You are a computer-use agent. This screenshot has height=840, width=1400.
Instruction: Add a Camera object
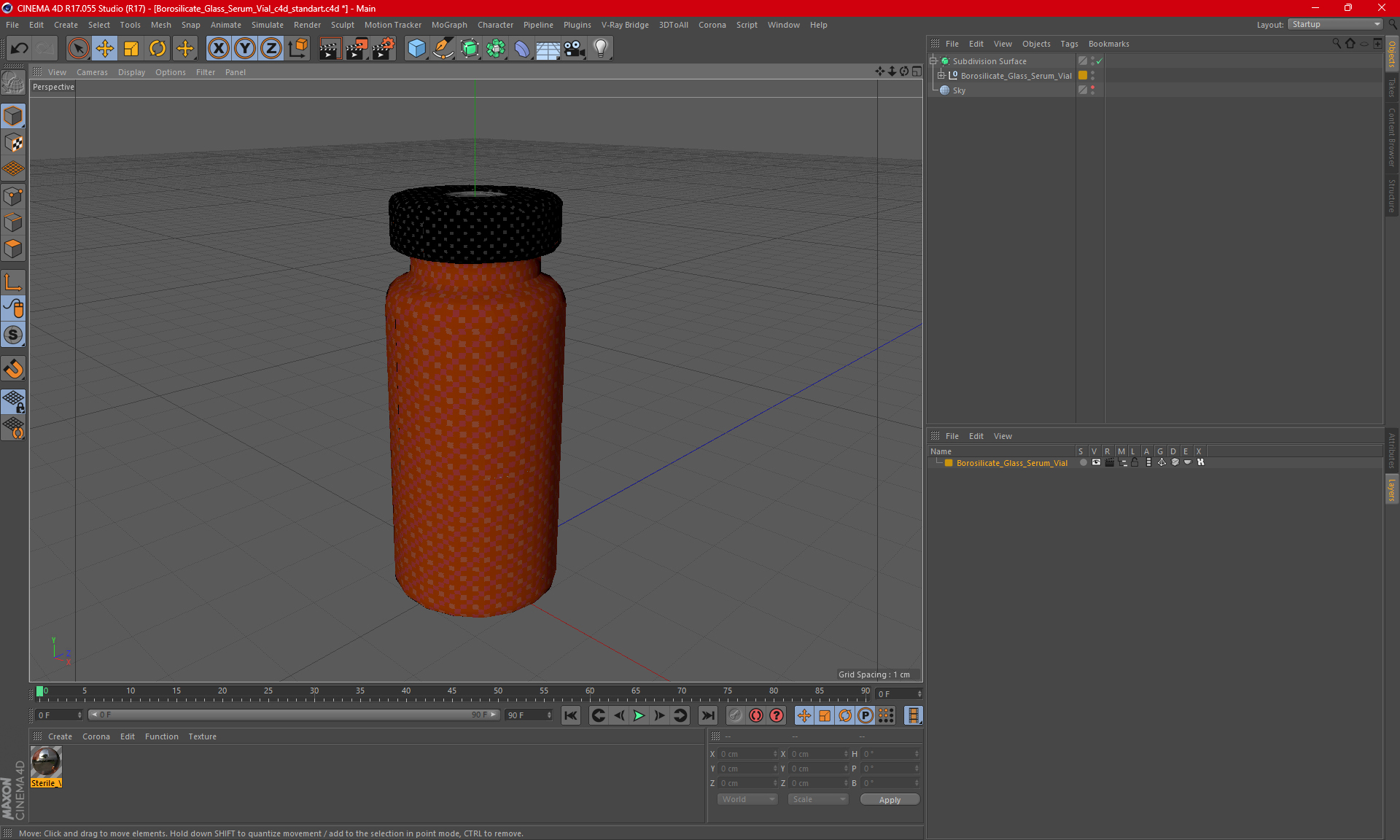(575, 48)
